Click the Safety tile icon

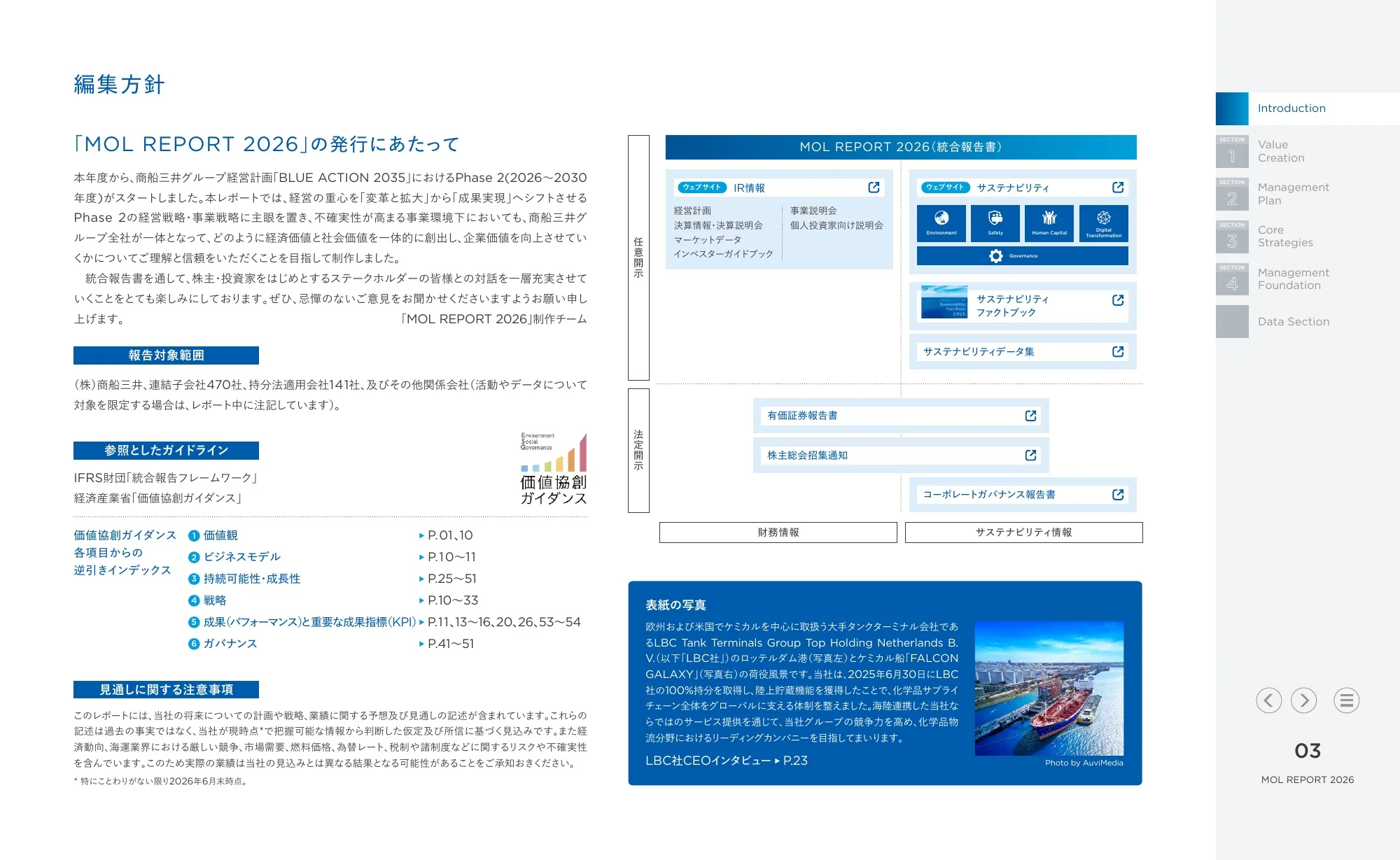(x=995, y=223)
